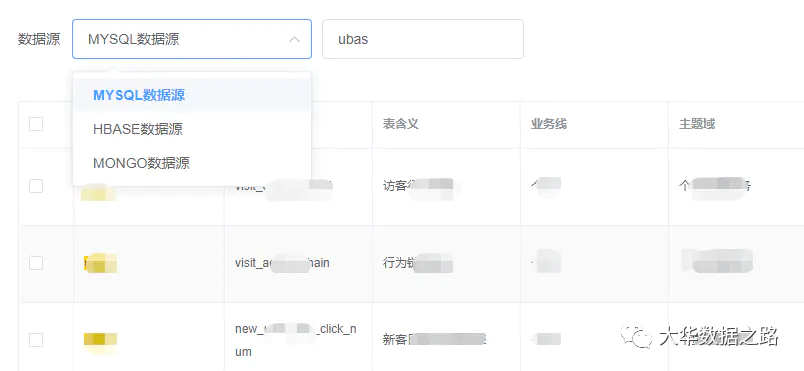Click the 业务线 column header
Screen dimensions: 804x371
coord(549,124)
